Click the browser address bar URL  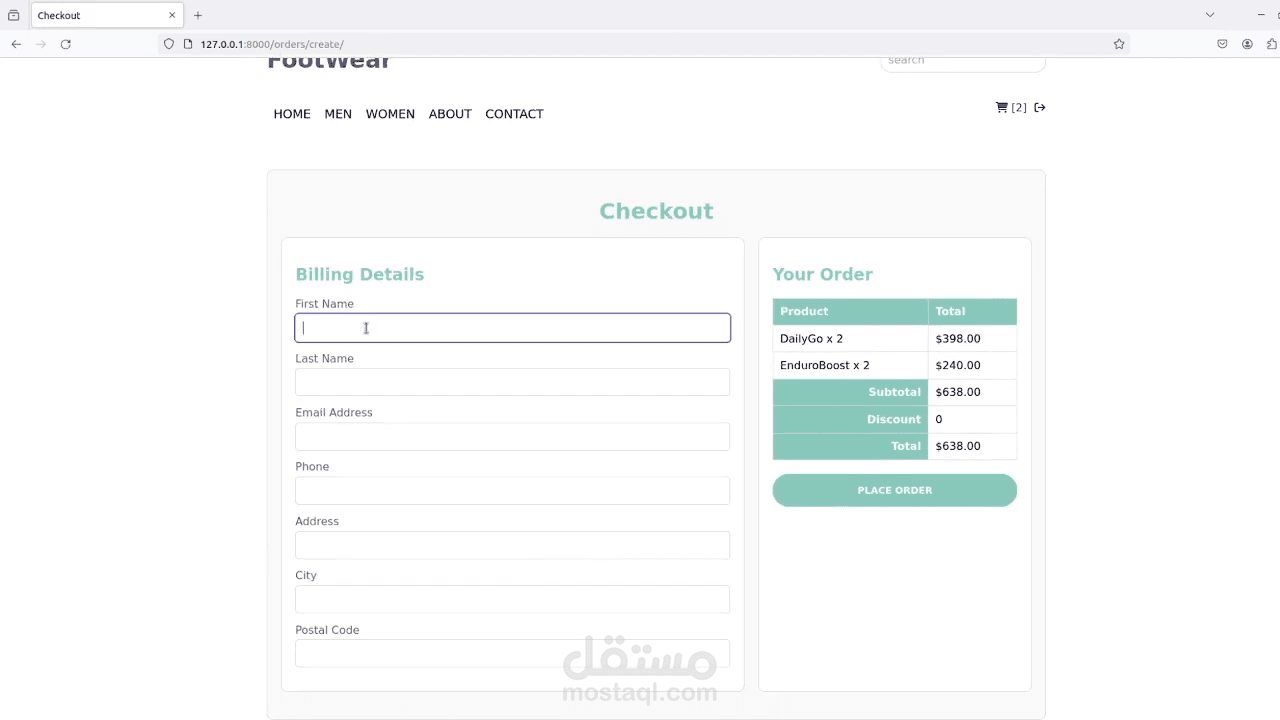[272, 44]
